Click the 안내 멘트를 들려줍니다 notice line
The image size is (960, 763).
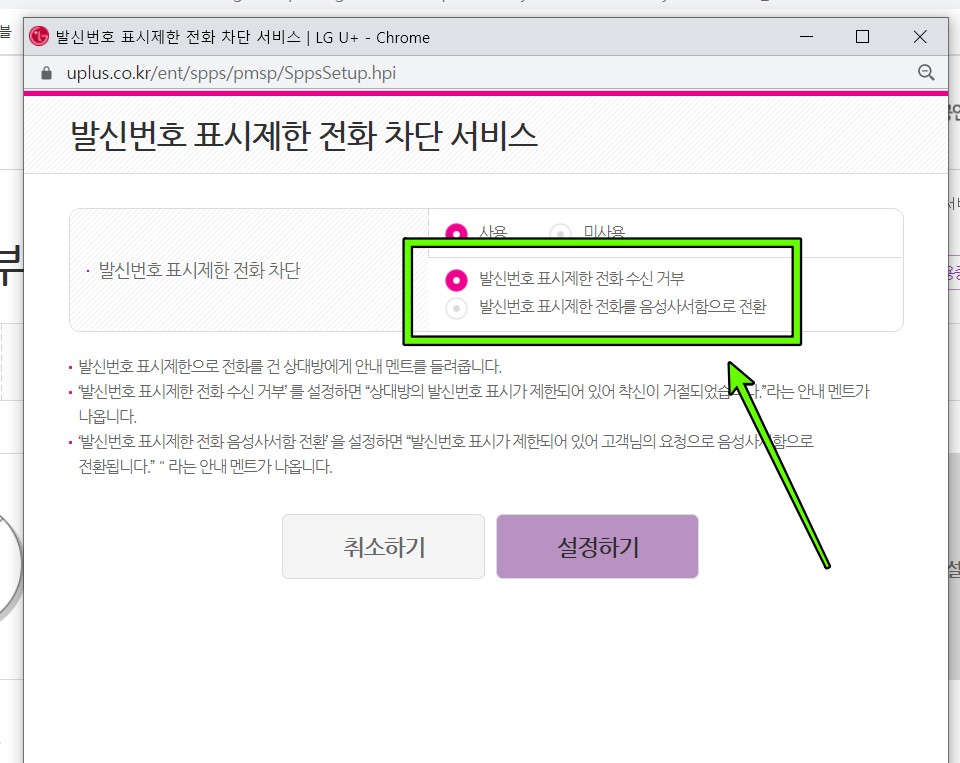click(290, 366)
